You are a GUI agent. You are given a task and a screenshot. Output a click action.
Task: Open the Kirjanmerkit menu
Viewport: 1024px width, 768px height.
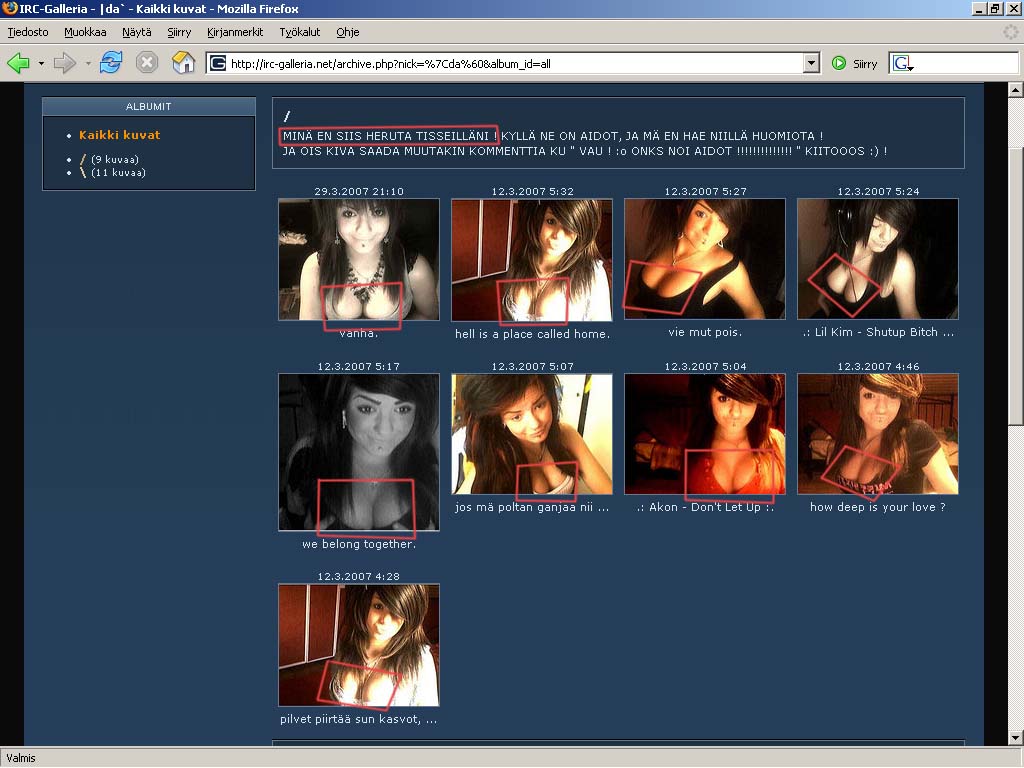click(235, 32)
